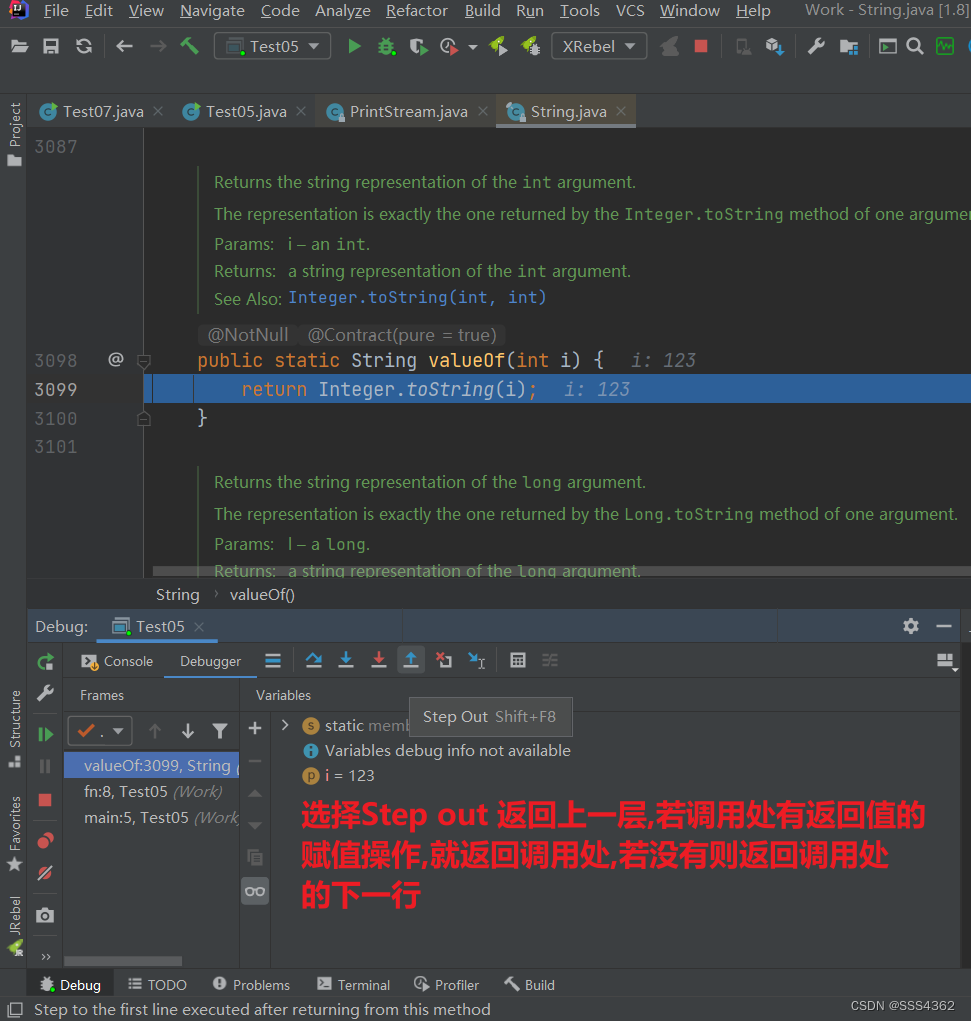Toggle the Frames filter funnel icon
The height and width of the screenshot is (1021, 971).
tap(220, 731)
